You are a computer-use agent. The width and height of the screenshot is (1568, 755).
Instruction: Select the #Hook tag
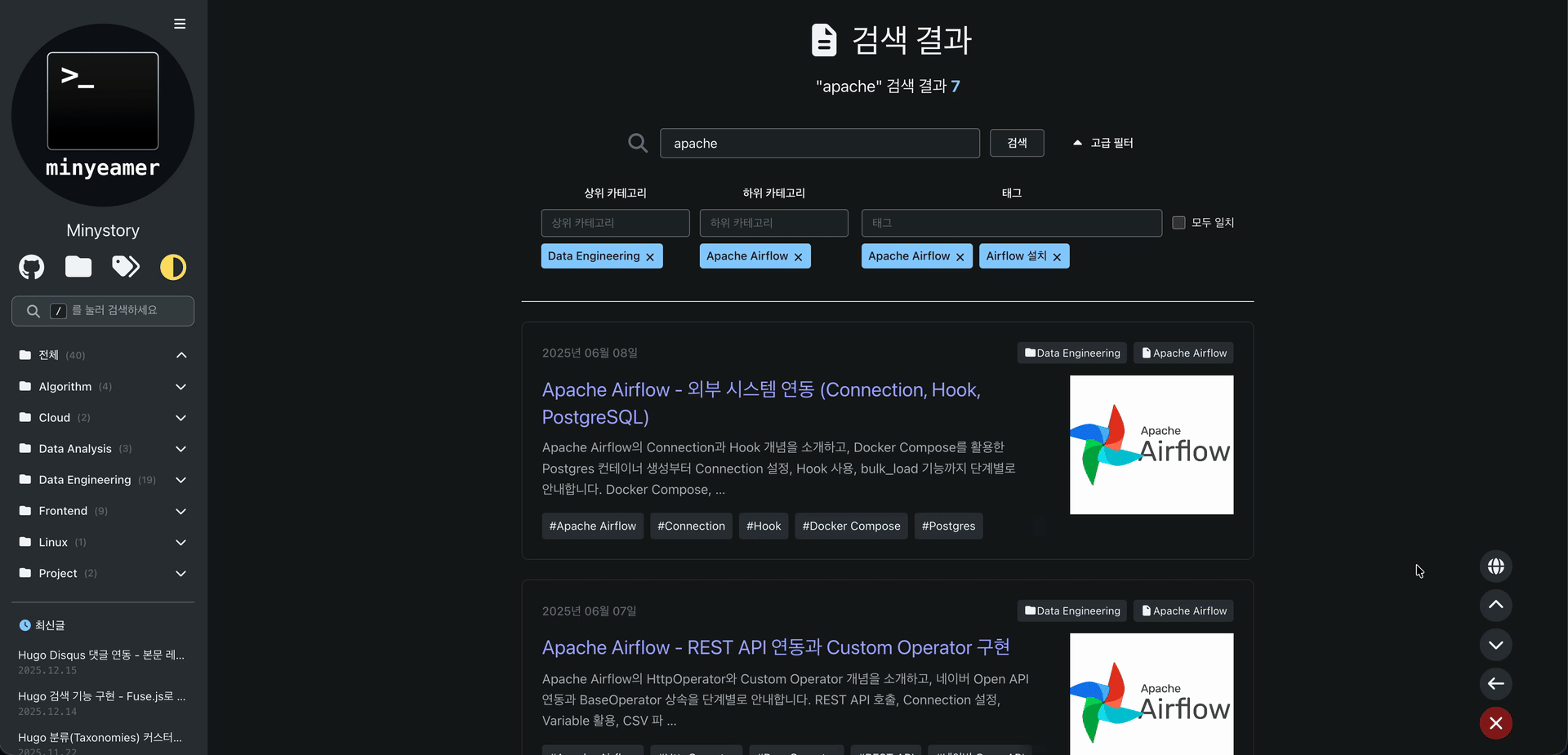pyautogui.click(x=764, y=526)
